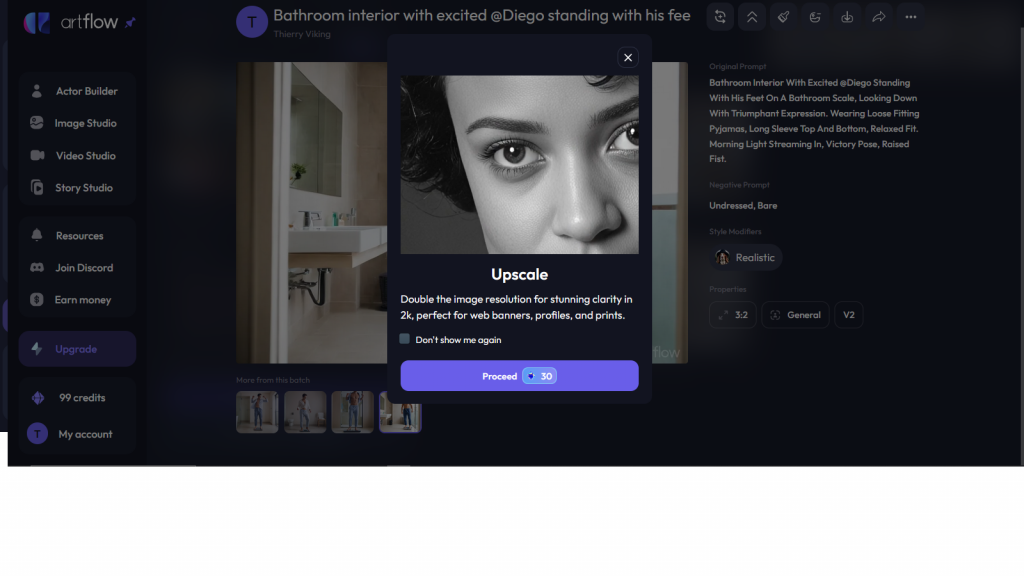The image size is (1024, 576).
Task: Select the fourth highlighted batch thumbnail
Action: [400, 412]
